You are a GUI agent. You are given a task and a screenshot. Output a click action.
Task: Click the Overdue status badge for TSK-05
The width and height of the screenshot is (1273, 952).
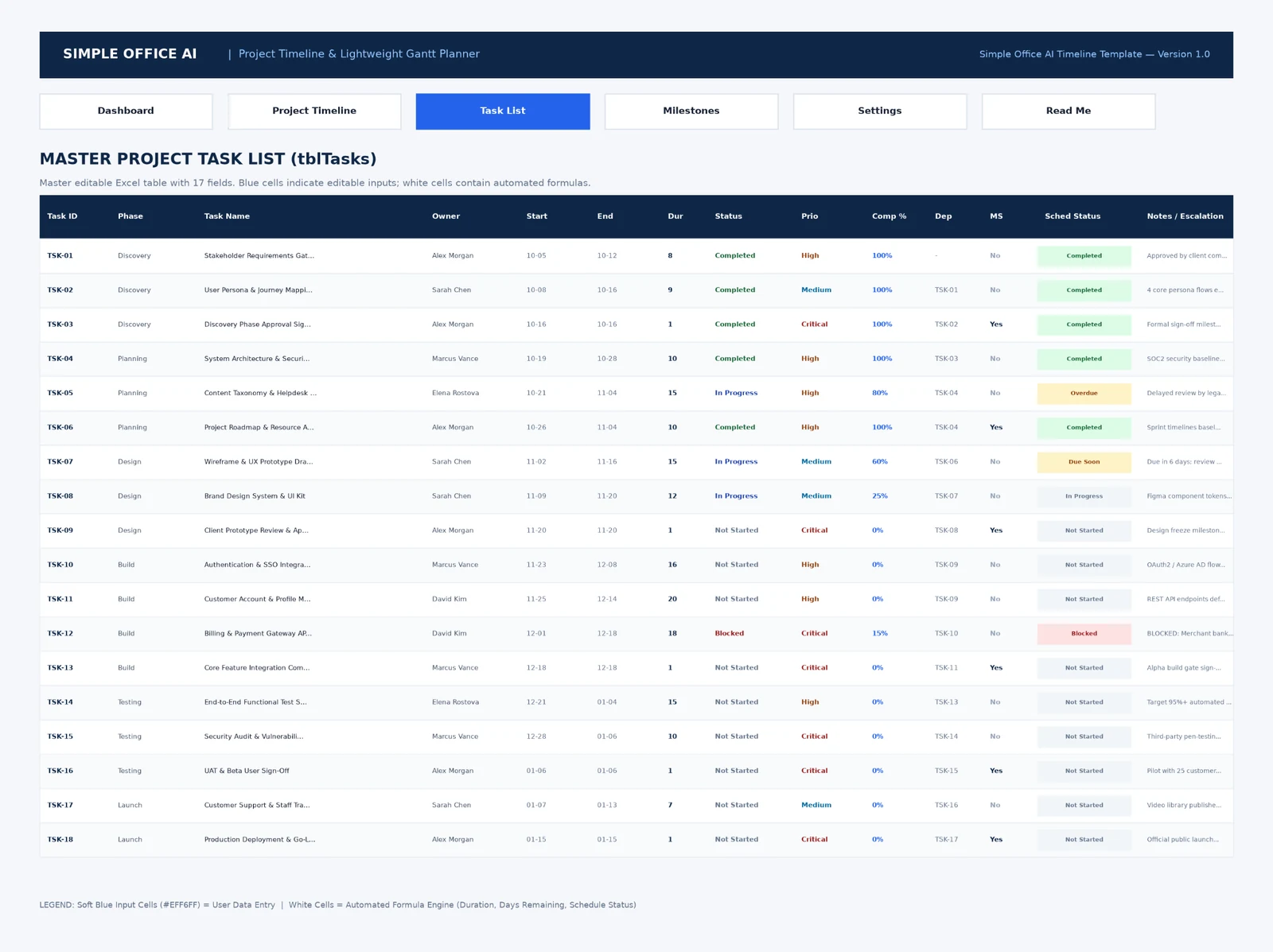1084,394
